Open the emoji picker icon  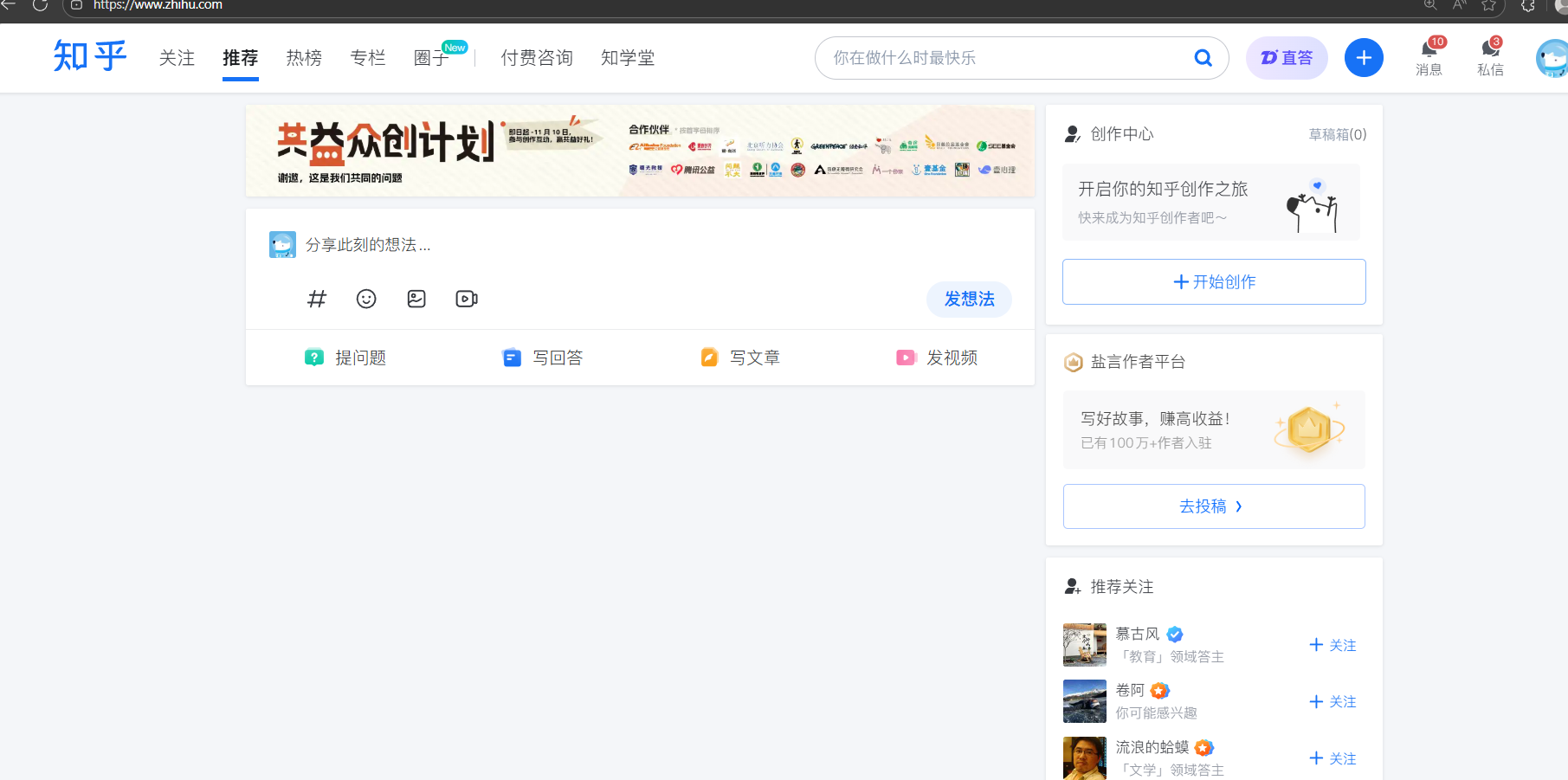pyautogui.click(x=366, y=299)
